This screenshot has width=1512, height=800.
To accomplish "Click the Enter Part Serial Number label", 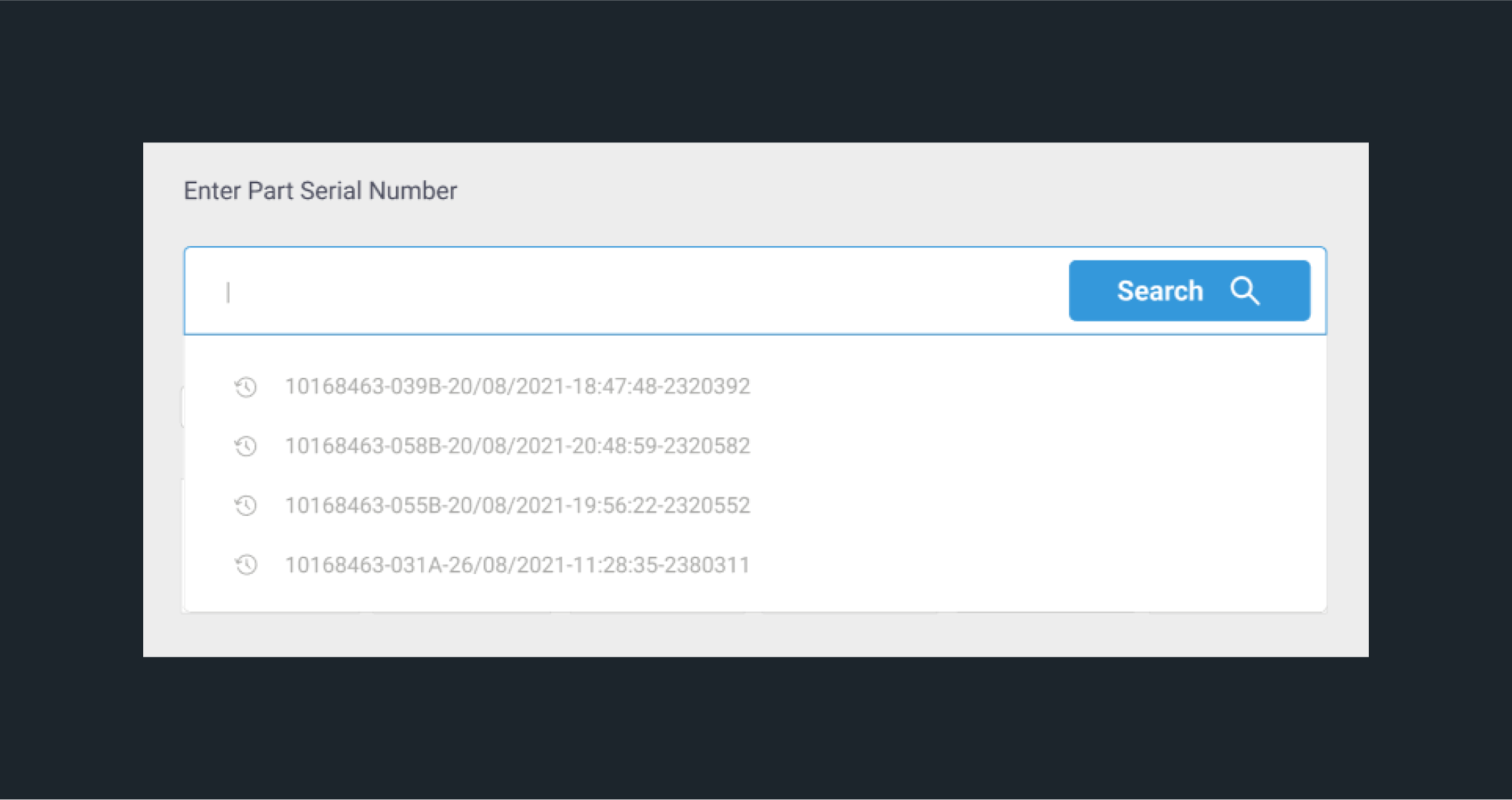I will pos(320,191).
